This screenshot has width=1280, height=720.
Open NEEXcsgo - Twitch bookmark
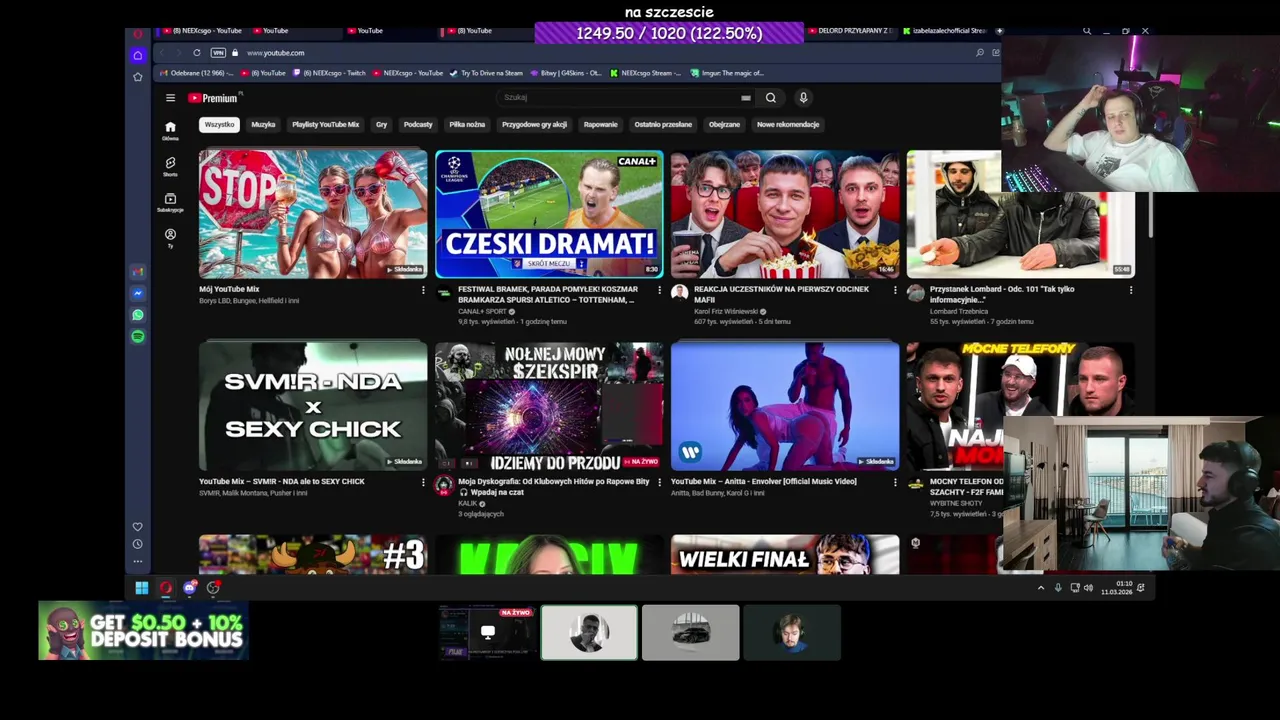(329, 73)
